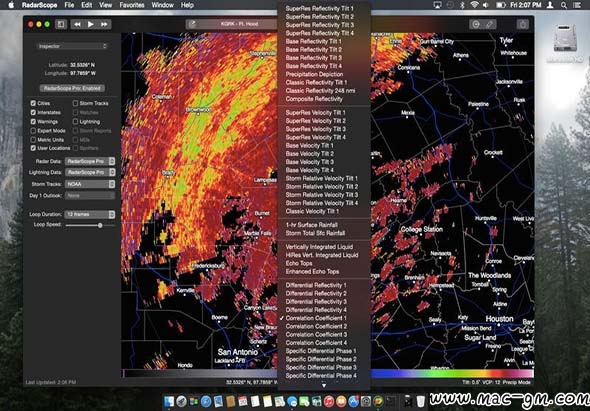The width and height of the screenshot is (590, 411).
Task: Open iBooks from the Dock
Action: point(341,401)
